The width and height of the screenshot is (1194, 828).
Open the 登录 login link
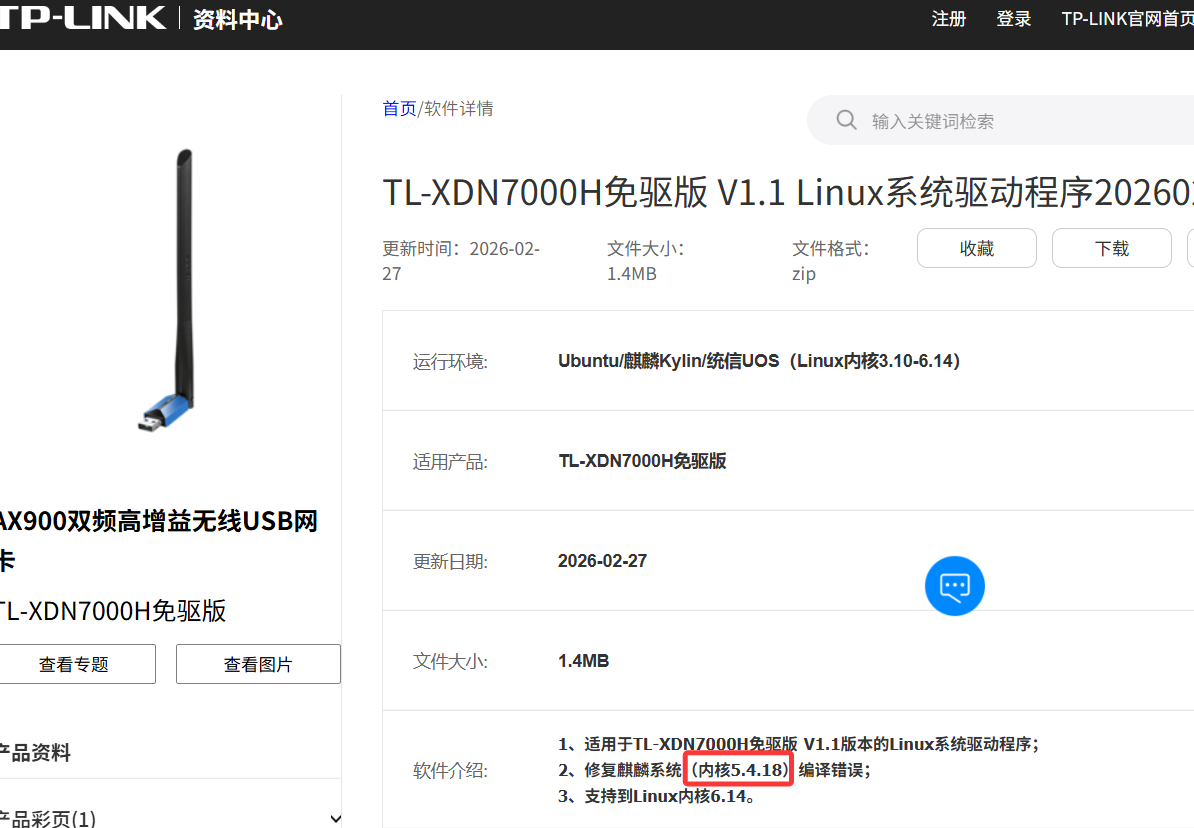pos(1013,19)
